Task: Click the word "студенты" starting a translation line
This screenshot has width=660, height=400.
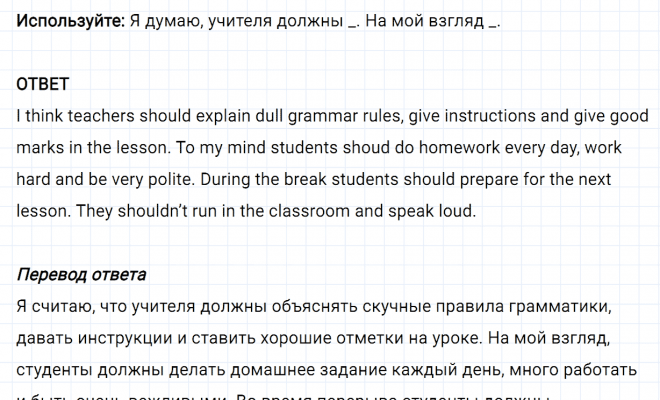Action: pyautogui.click(x=54, y=370)
